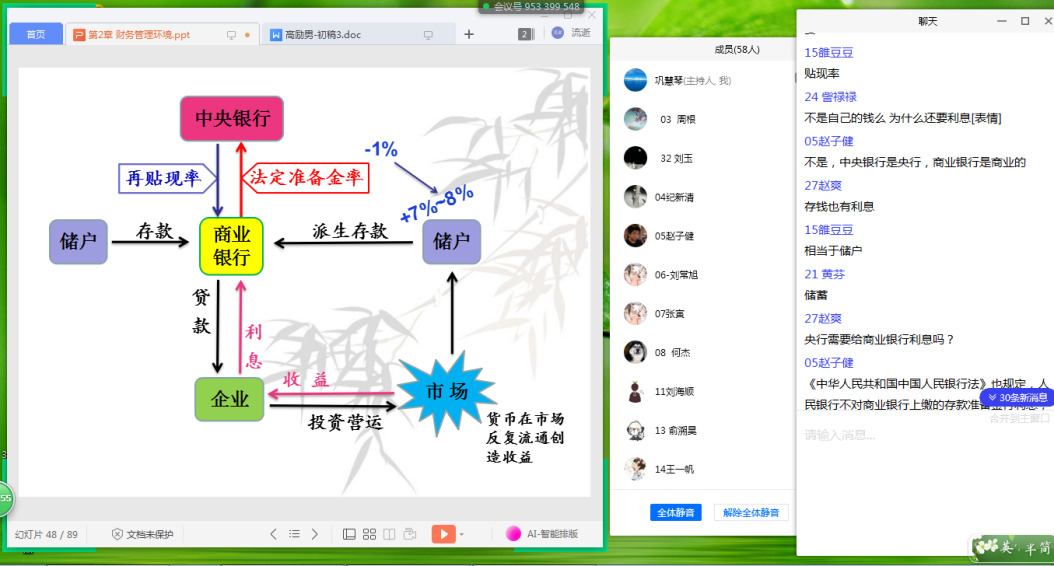Image resolution: width=1054 pixels, height=566 pixels.
Task: Start slideshow with the orange play button
Action: point(443,534)
